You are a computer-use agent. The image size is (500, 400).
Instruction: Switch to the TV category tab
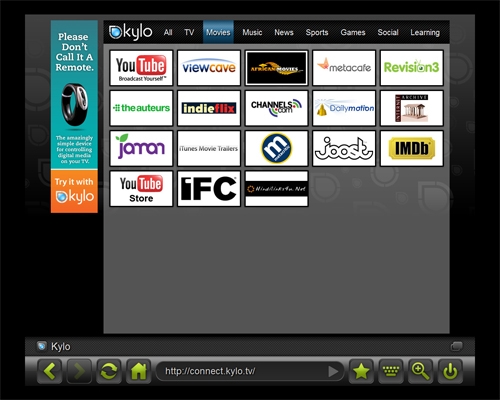click(189, 32)
